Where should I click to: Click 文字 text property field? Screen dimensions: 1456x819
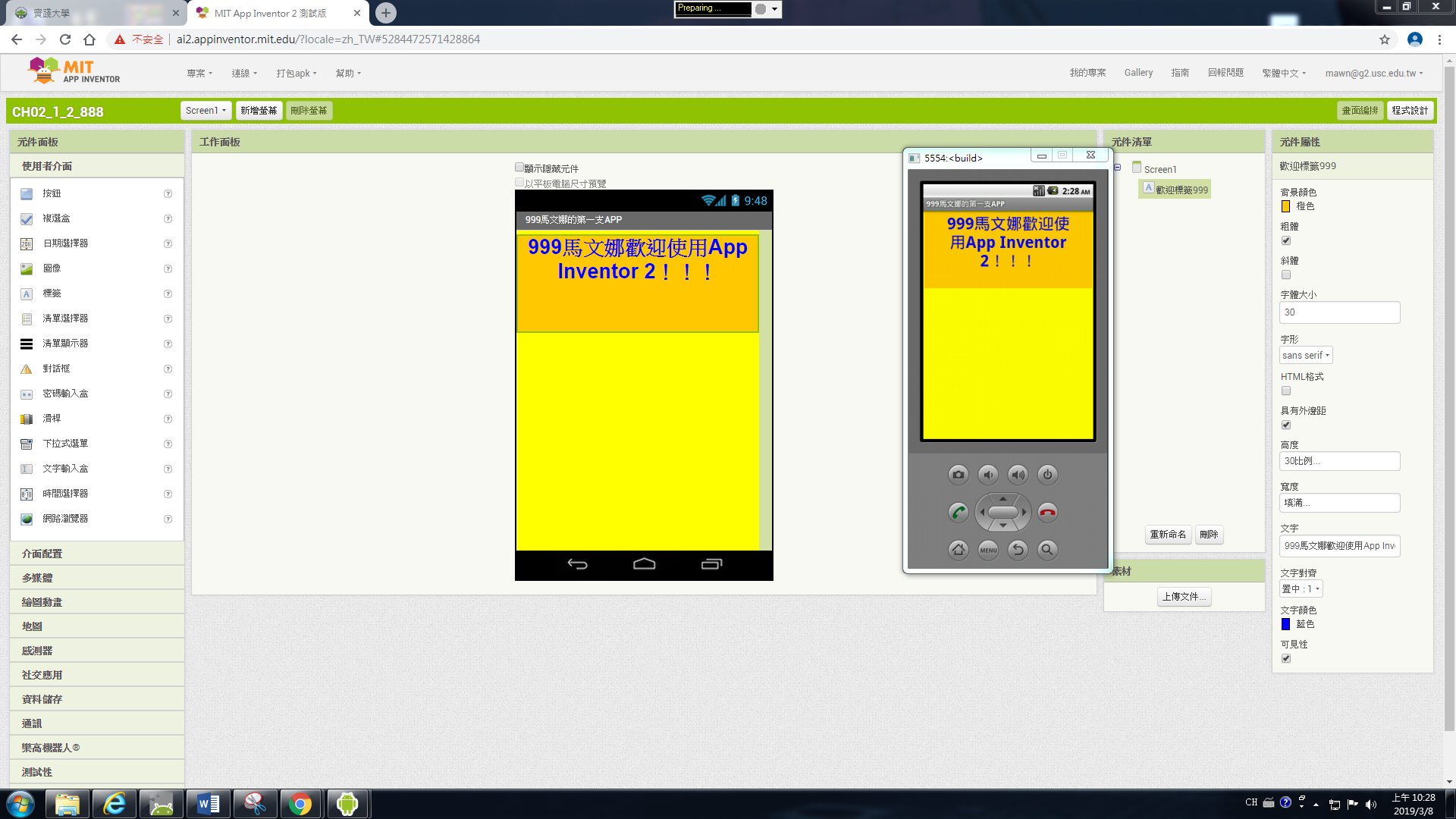coord(1339,546)
